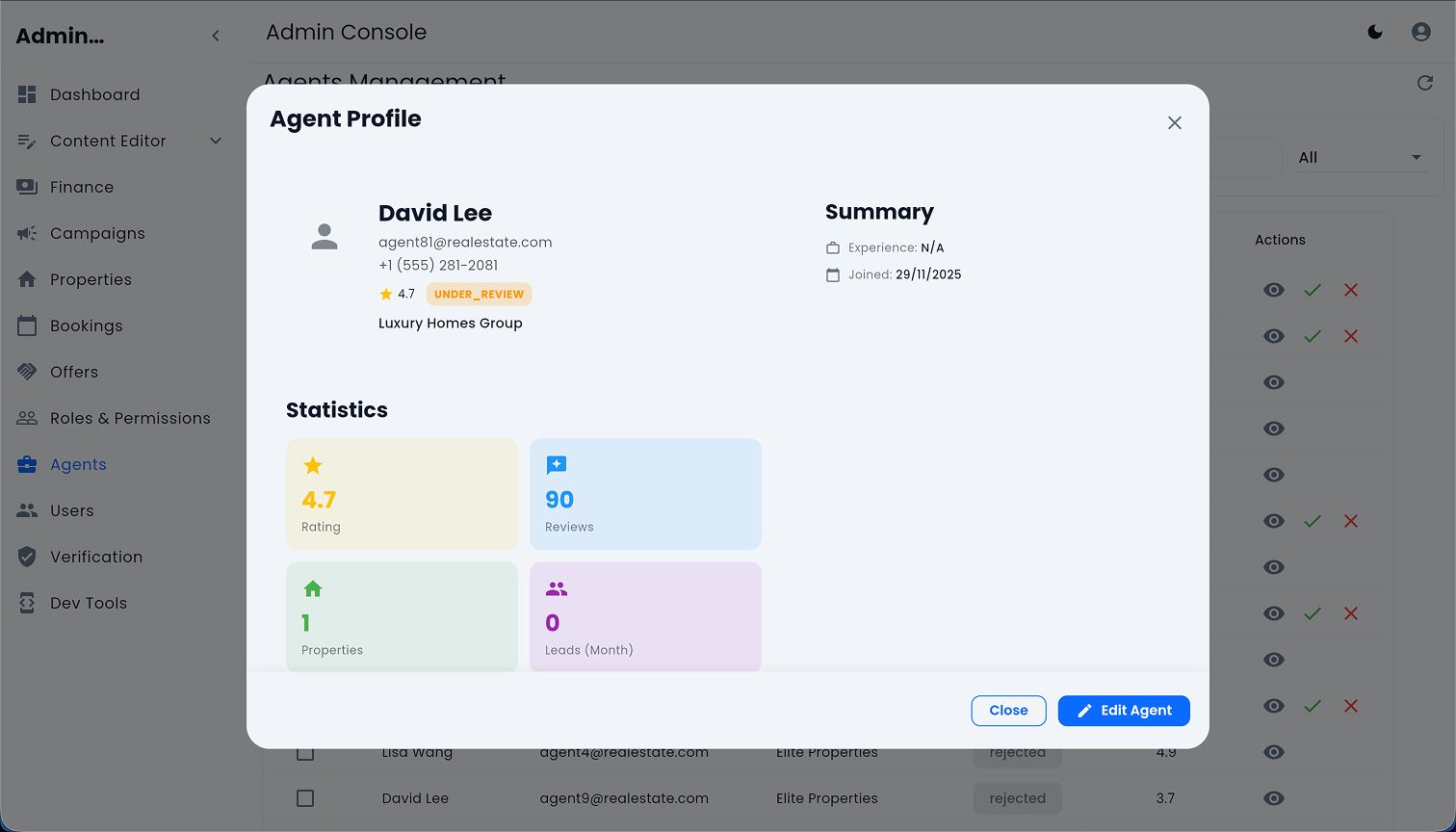The height and width of the screenshot is (832, 1456).
Task: Expand the Content Editor submenu
Action: coord(216,141)
